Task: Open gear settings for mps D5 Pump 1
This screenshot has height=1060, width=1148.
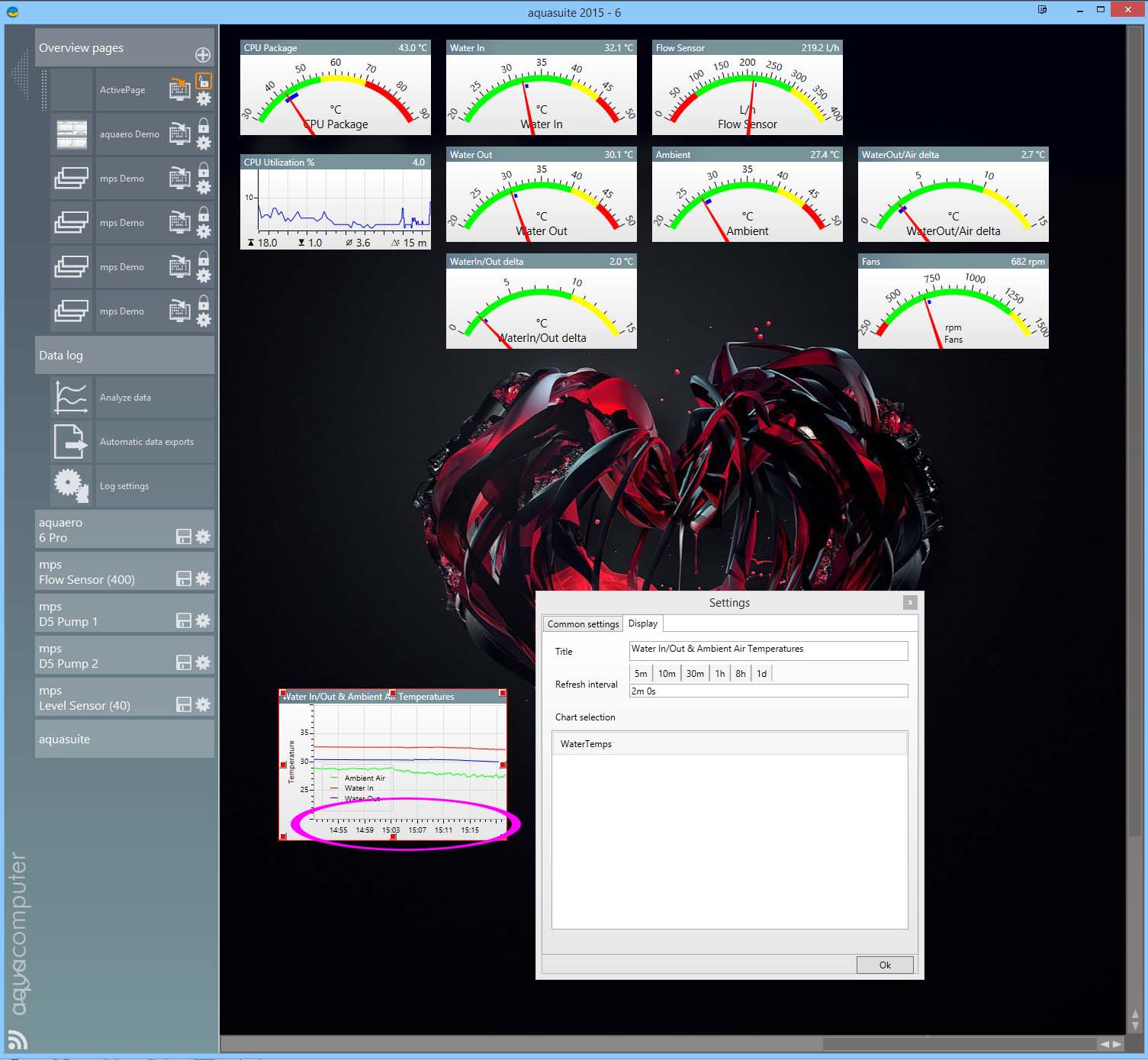Action: [x=203, y=620]
